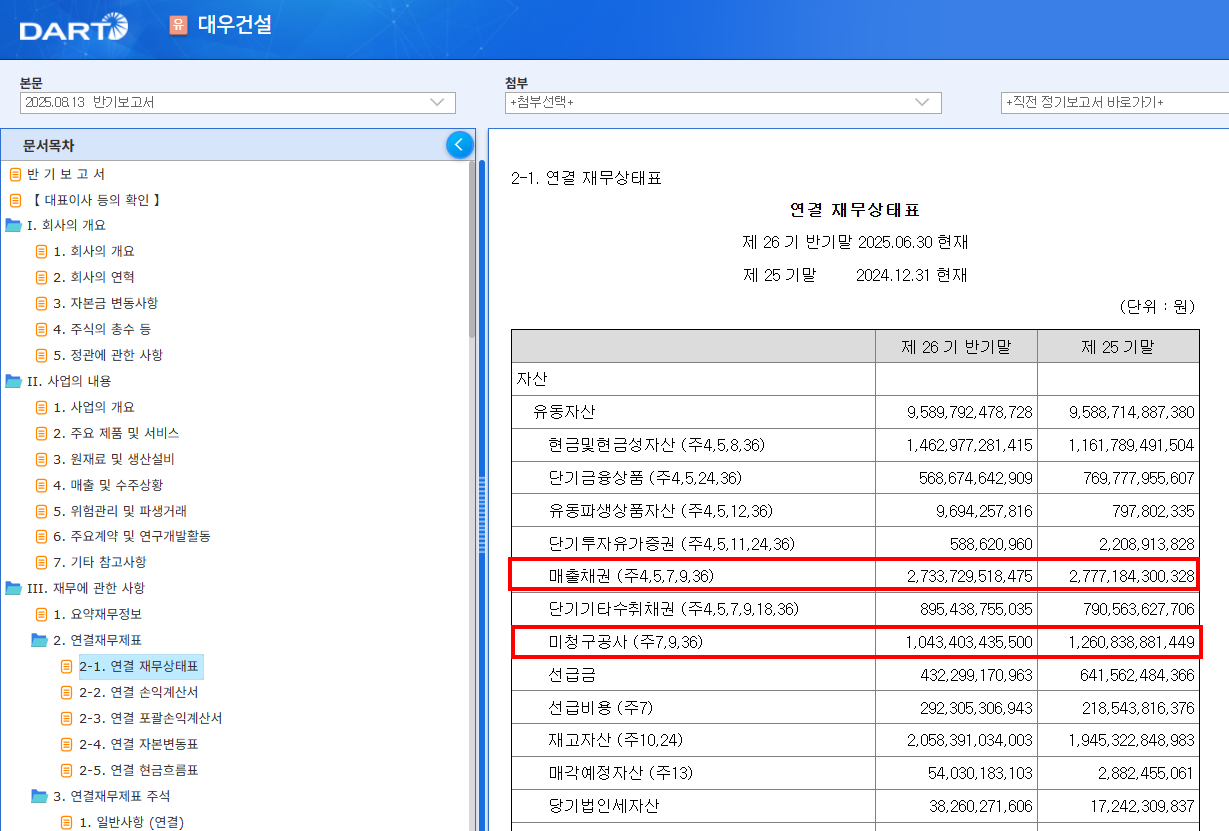Open 1. 요약재무정보 tree entry
The height and width of the screenshot is (831, 1229).
[97, 614]
